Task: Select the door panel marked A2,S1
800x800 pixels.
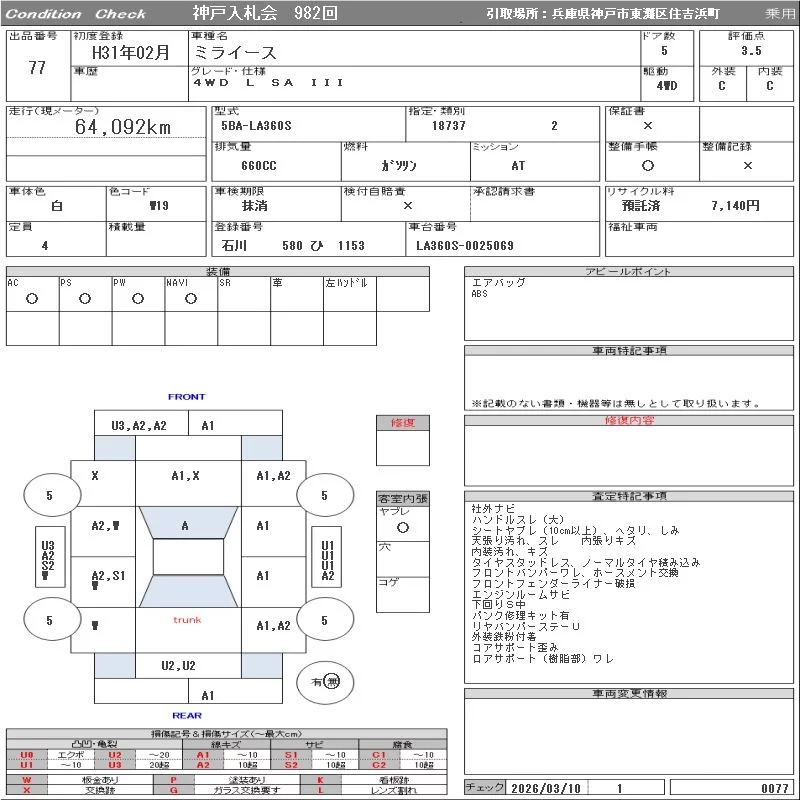Action: pyautogui.click(x=108, y=578)
